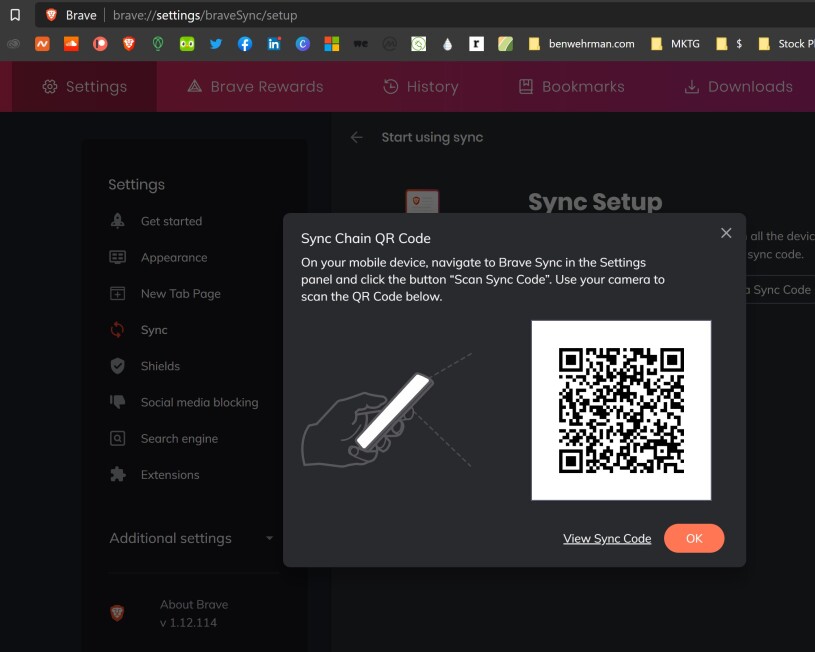Click the brave://settings address bar URL

pos(205,15)
